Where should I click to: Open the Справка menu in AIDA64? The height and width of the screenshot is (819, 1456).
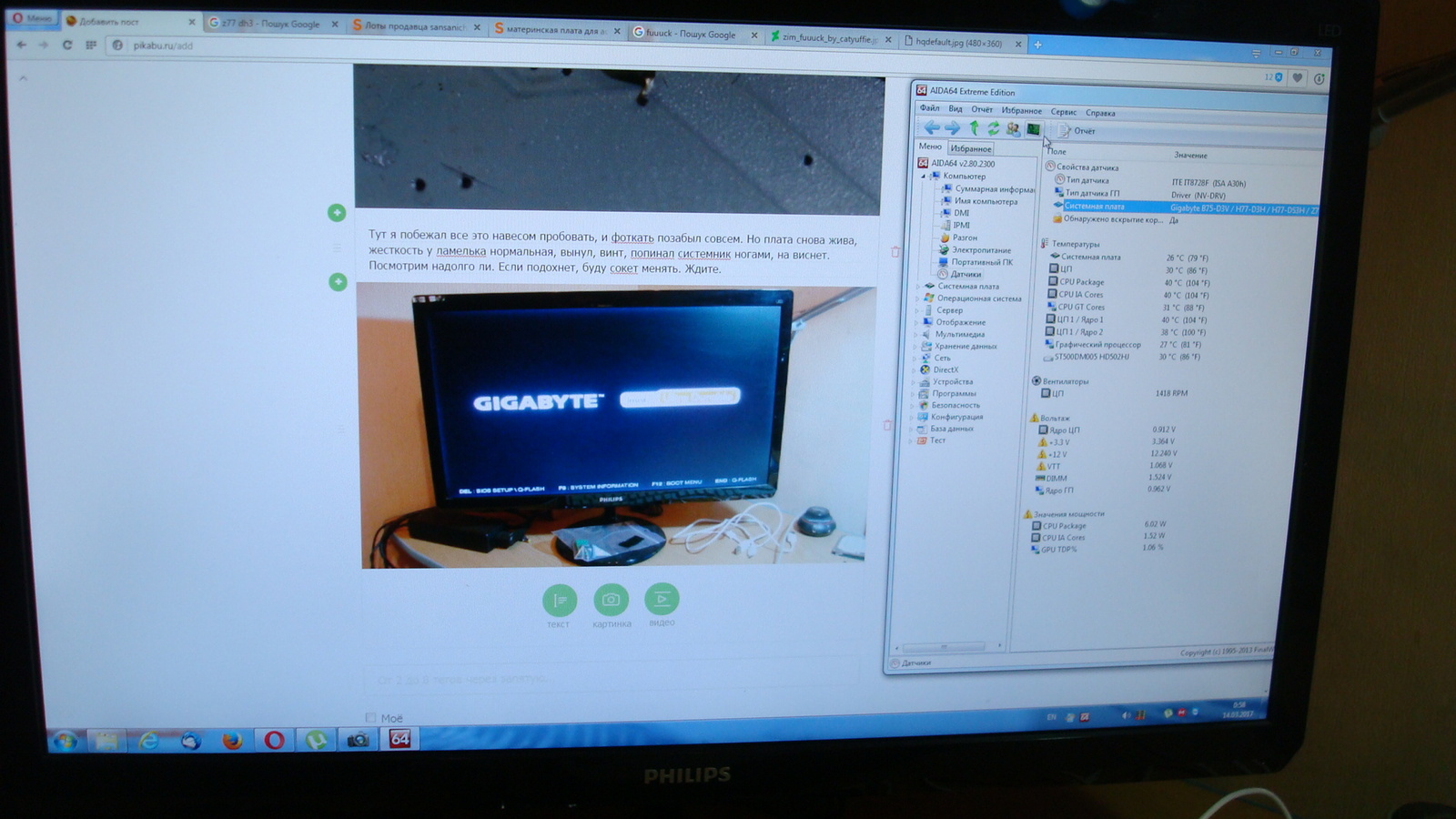tap(1100, 113)
